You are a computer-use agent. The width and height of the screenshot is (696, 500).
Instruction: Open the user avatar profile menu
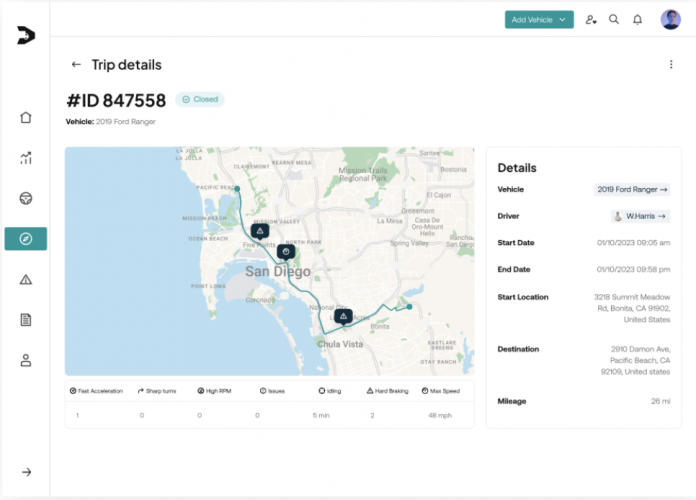[670, 20]
